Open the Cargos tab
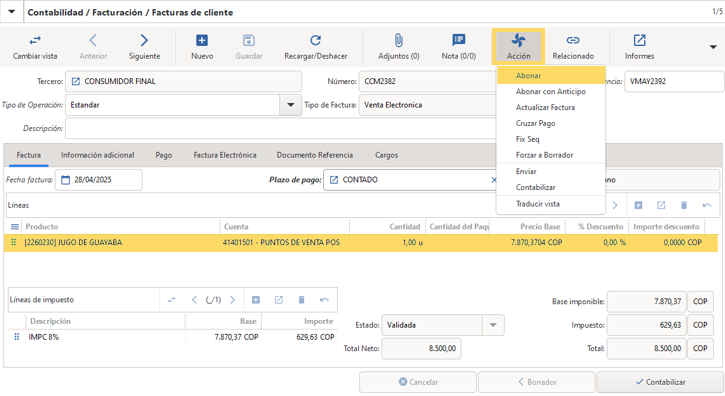Viewport: 725px width, 396px height. click(387, 155)
